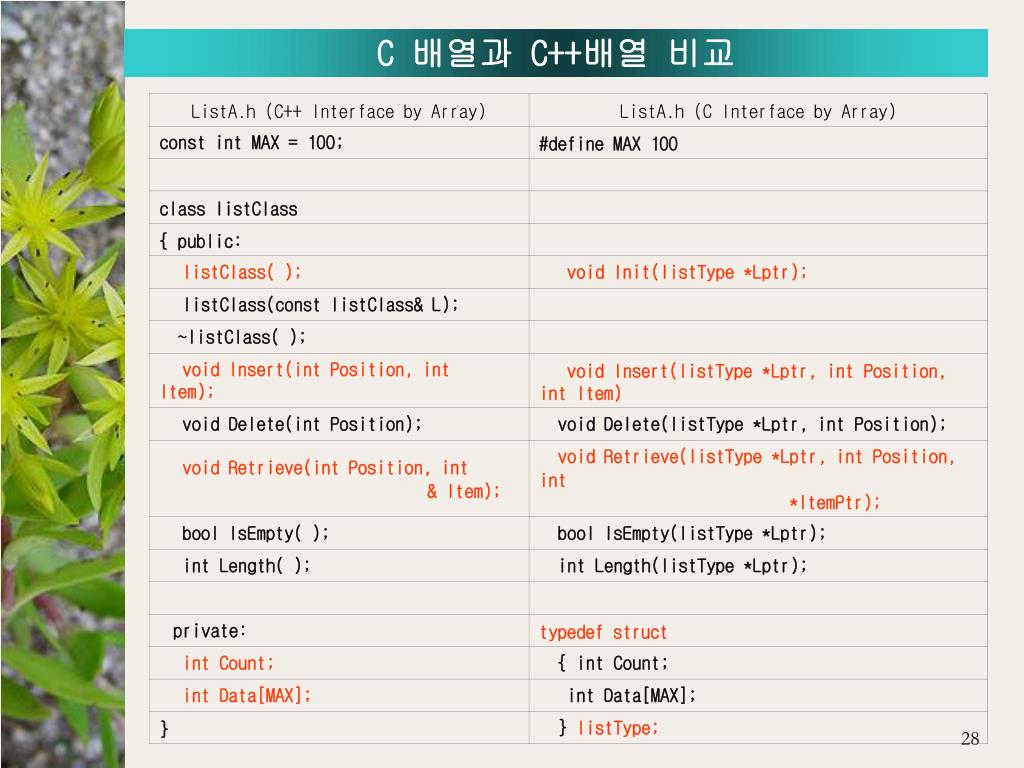Select the 'class listClass' line
The width and height of the screenshot is (1024, 768).
tap(228, 209)
